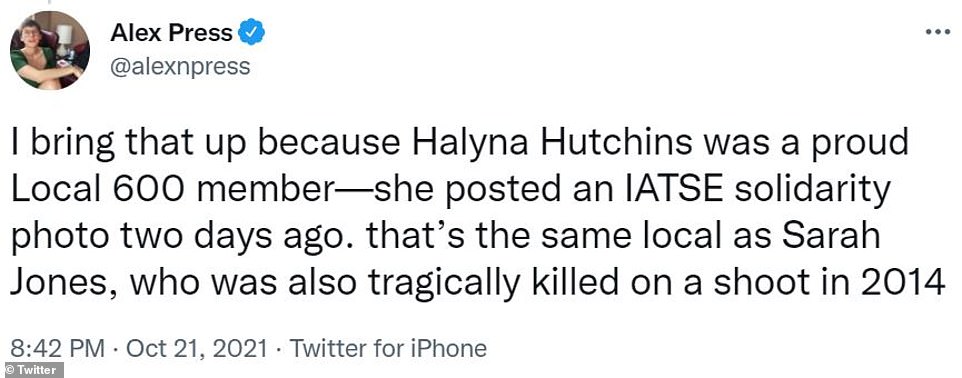Click the 8:42 PM timestamp

[58, 349]
